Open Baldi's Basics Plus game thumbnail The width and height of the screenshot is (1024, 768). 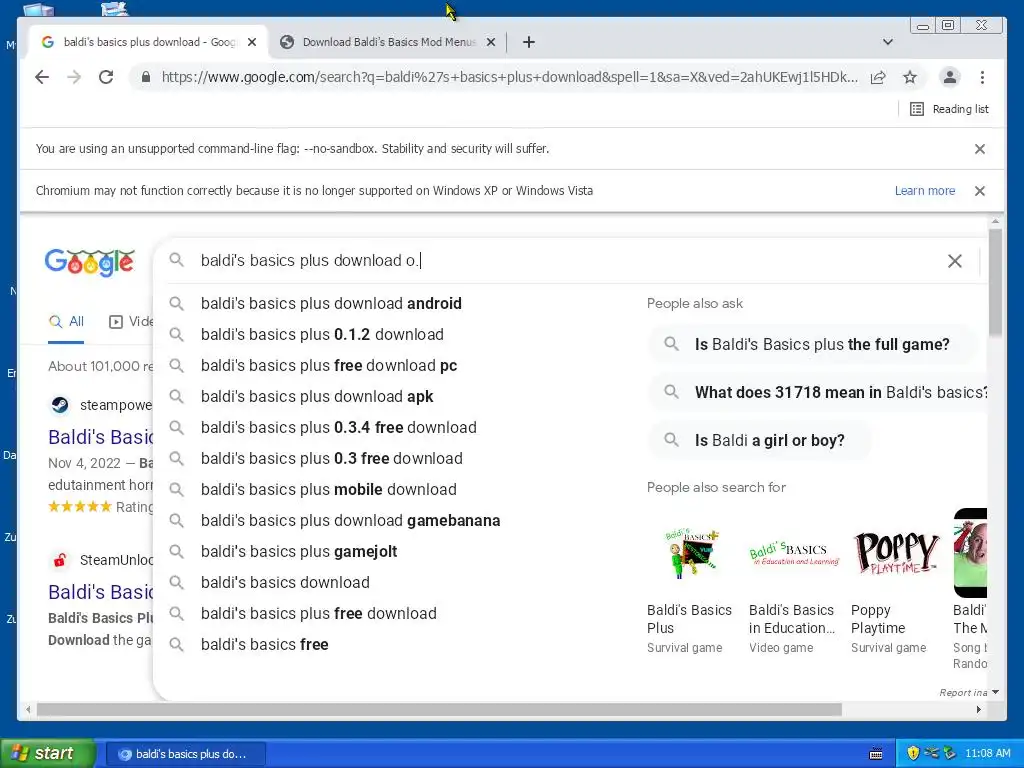(x=690, y=552)
